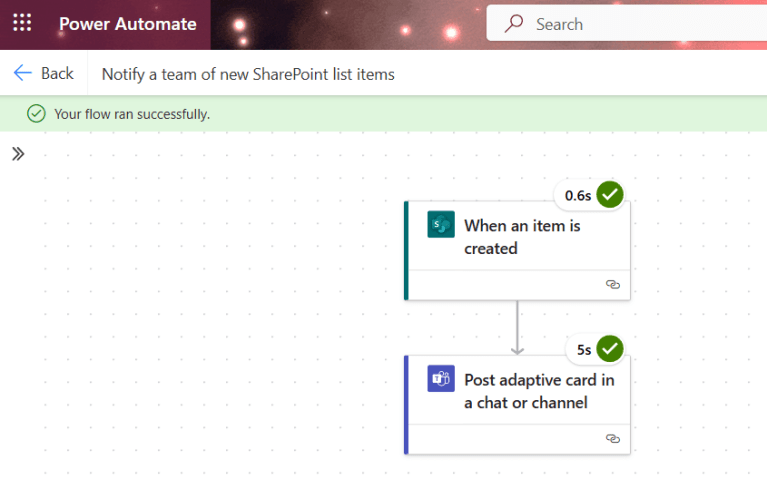Click the flow name 'Notify a team of new SharePoint list items'
Viewport: 767px width, 479px height.
248,74
